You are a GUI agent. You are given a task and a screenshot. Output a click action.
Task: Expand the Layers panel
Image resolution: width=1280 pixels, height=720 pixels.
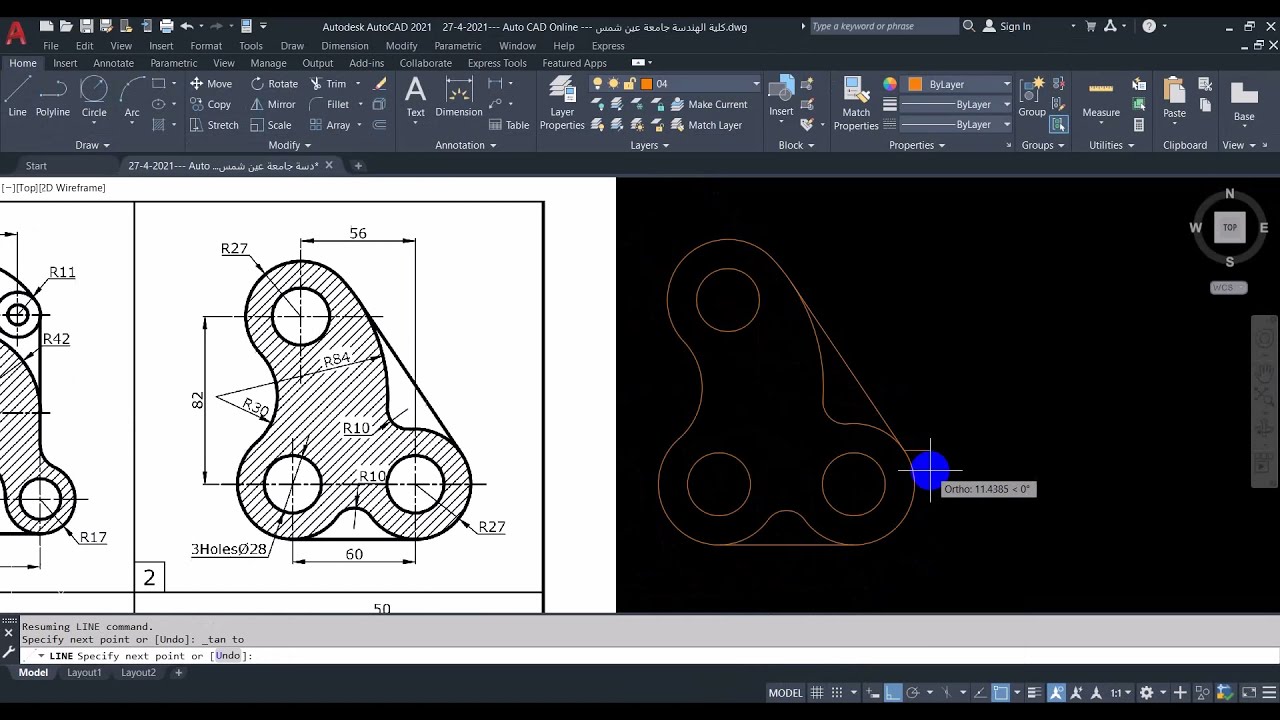tap(650, 145)
